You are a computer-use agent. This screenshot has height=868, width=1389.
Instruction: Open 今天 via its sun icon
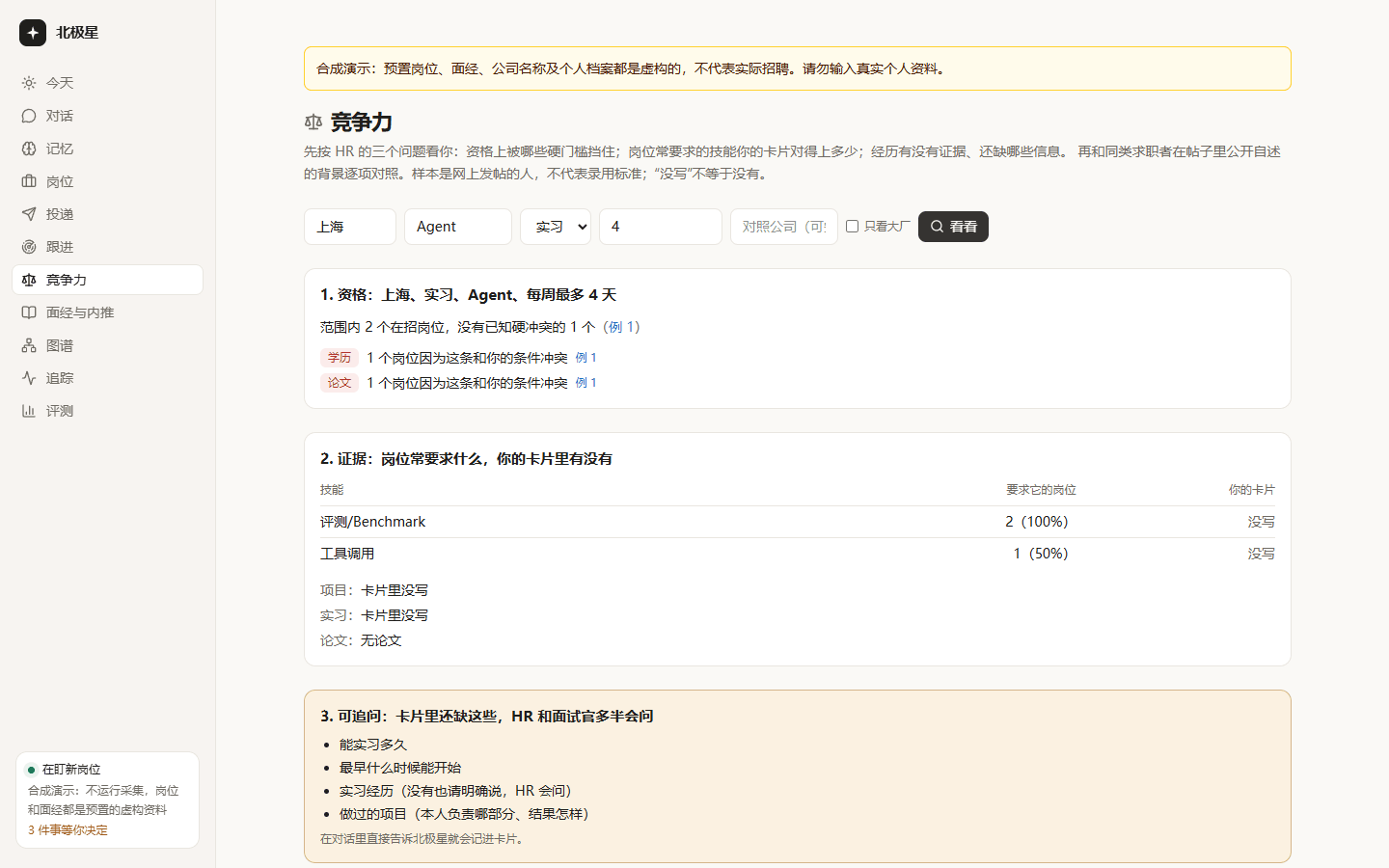29,83
